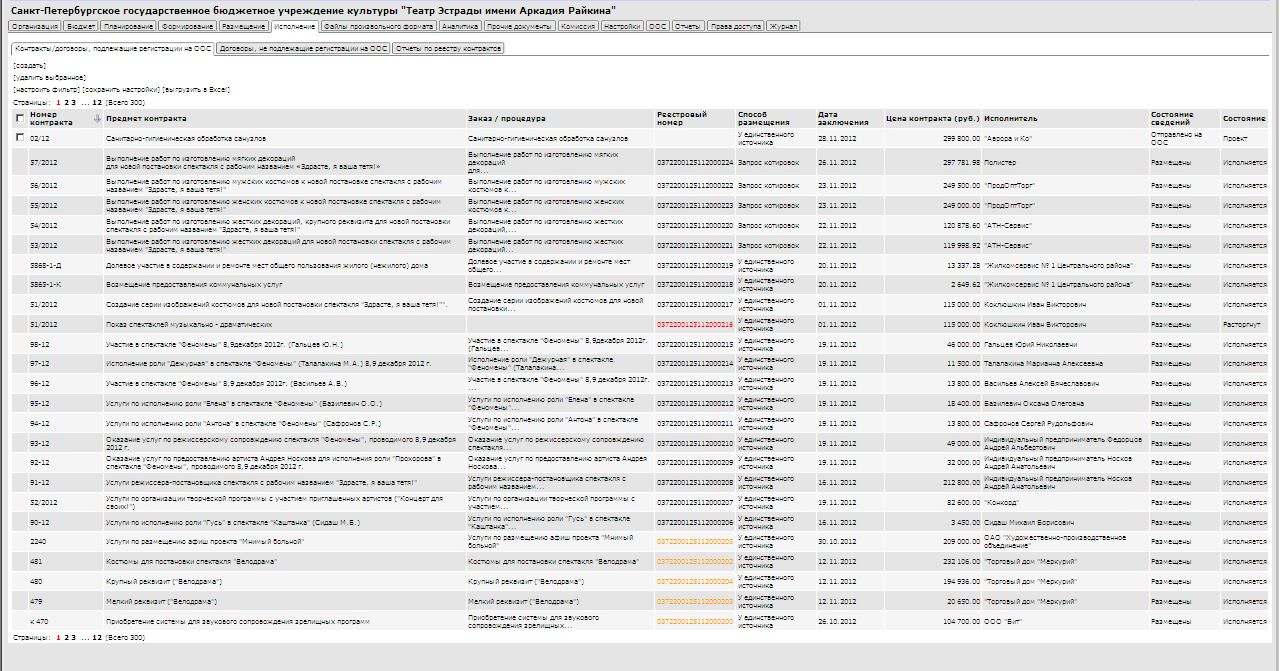
Task: Export via the [выгрузить в Excel] link
Action: [x=198, y=90]
